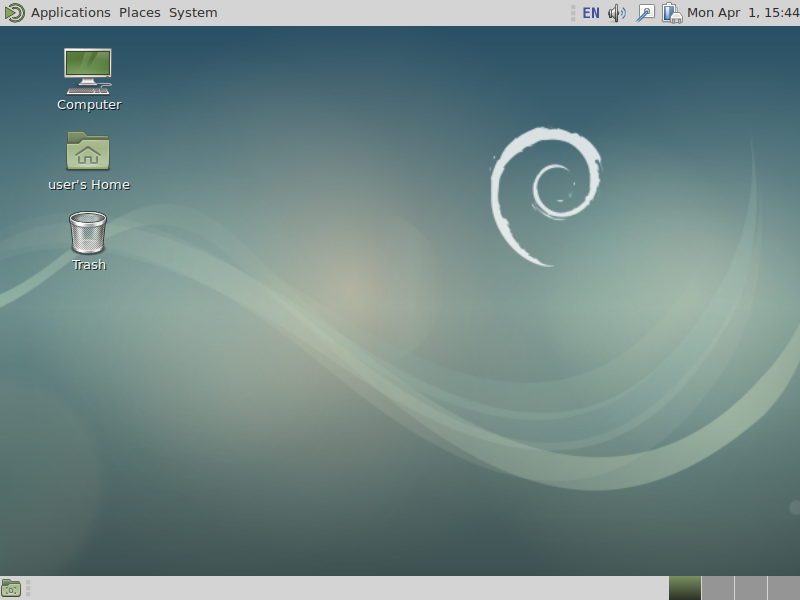The height and width of the screenshot is (600, 800).
Task: Click the "Computer" icon label text
Action: point(89,105)
